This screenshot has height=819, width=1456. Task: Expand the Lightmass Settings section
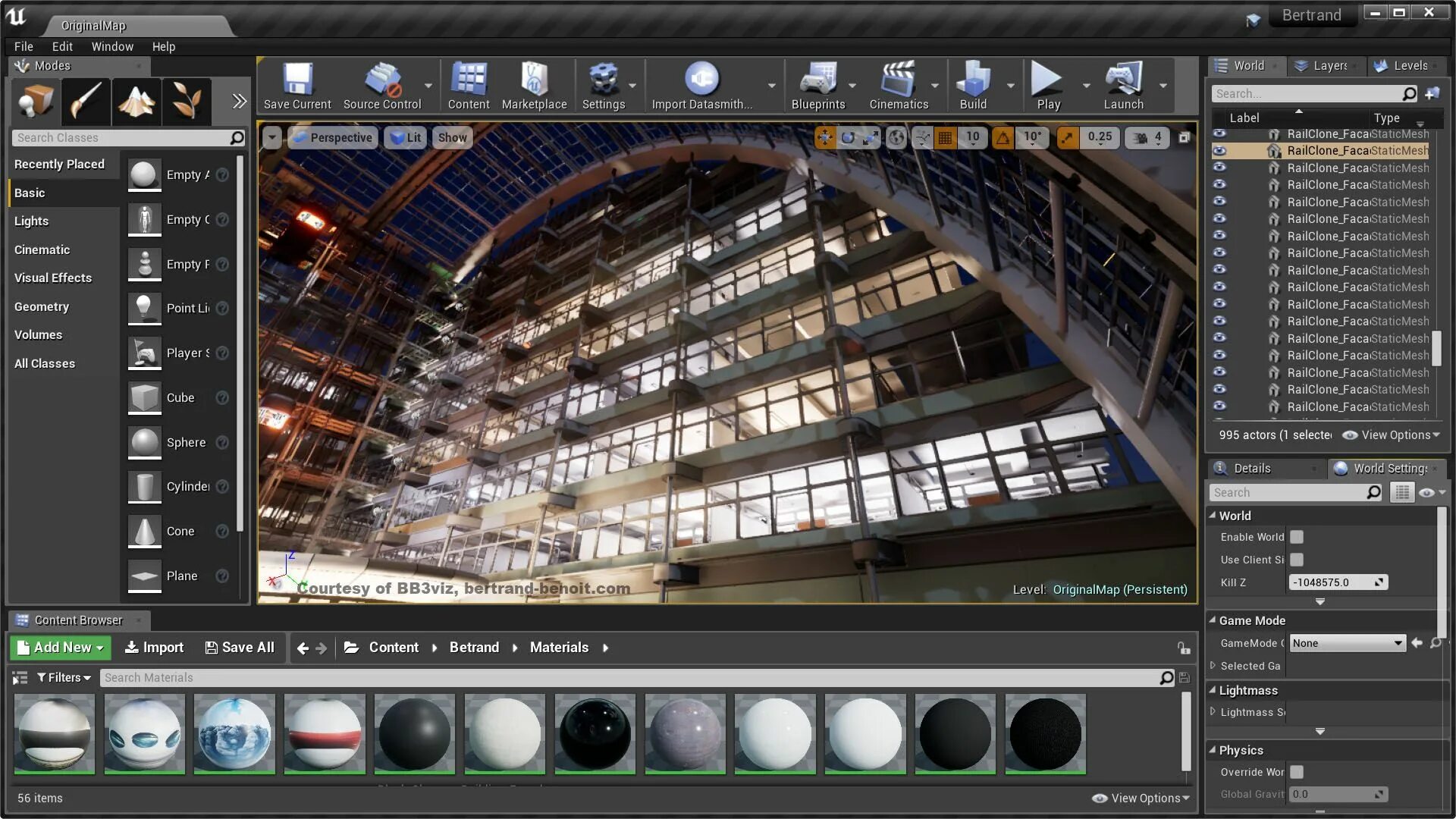point(1213,712)
